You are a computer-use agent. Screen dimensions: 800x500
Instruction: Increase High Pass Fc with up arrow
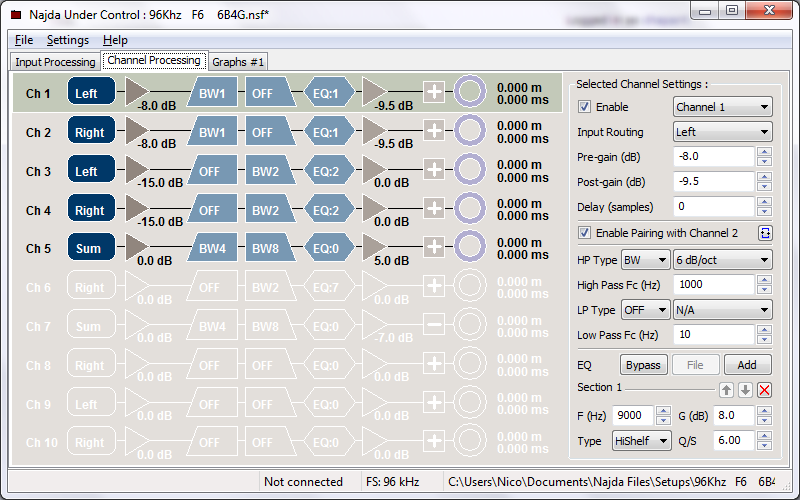point(764,280)
